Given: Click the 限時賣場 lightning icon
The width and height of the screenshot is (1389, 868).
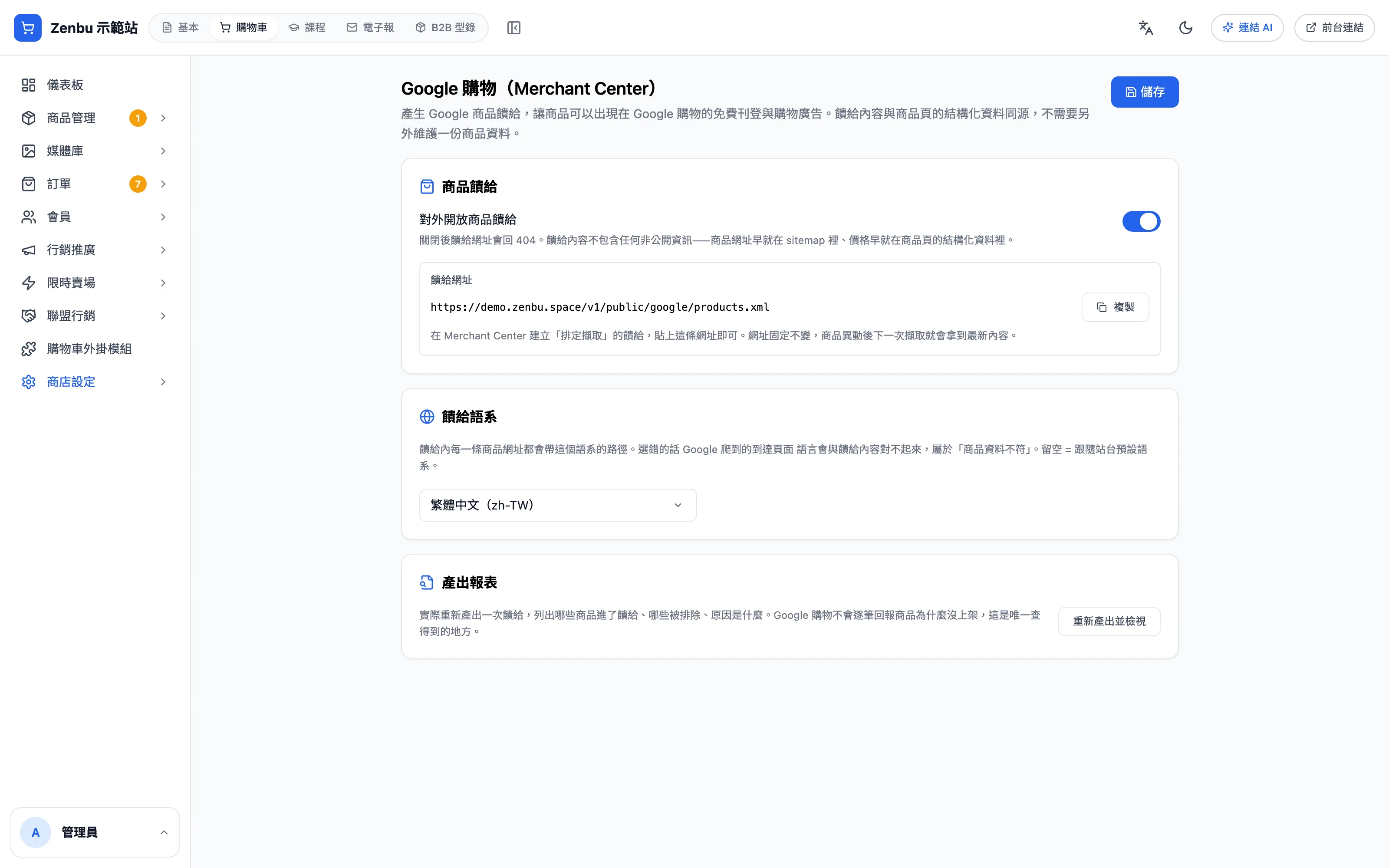Looking at the screenshot, I should [x=29, y=283].
